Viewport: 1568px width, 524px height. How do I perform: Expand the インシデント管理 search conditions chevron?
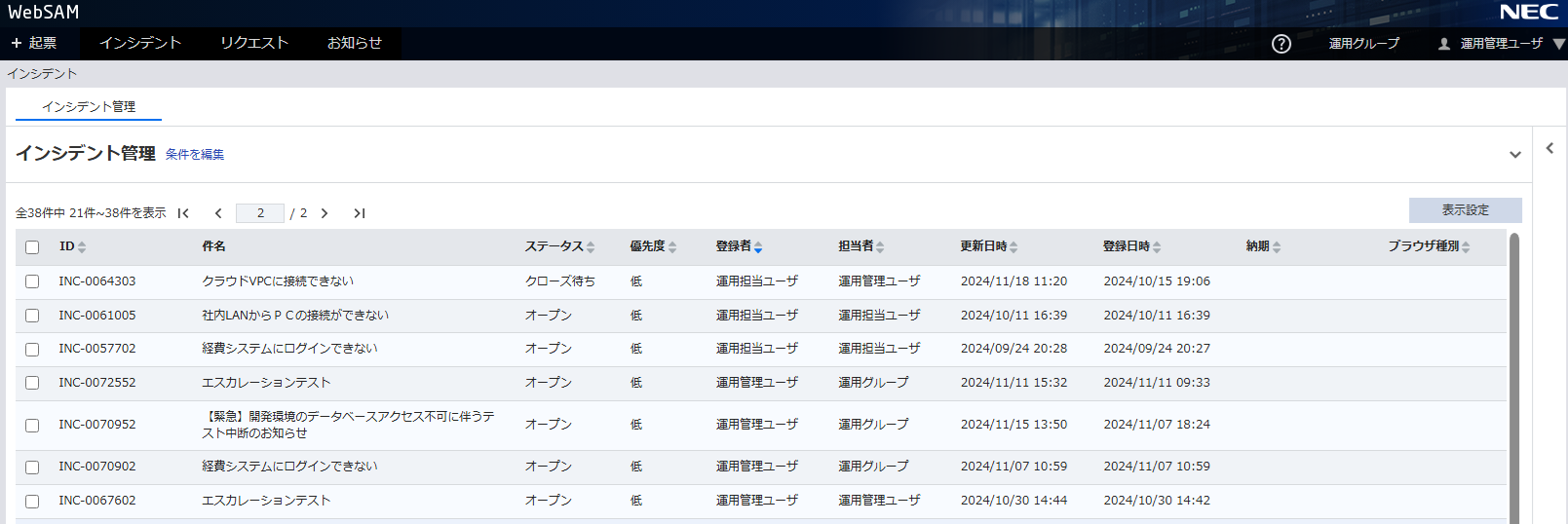1515,155
